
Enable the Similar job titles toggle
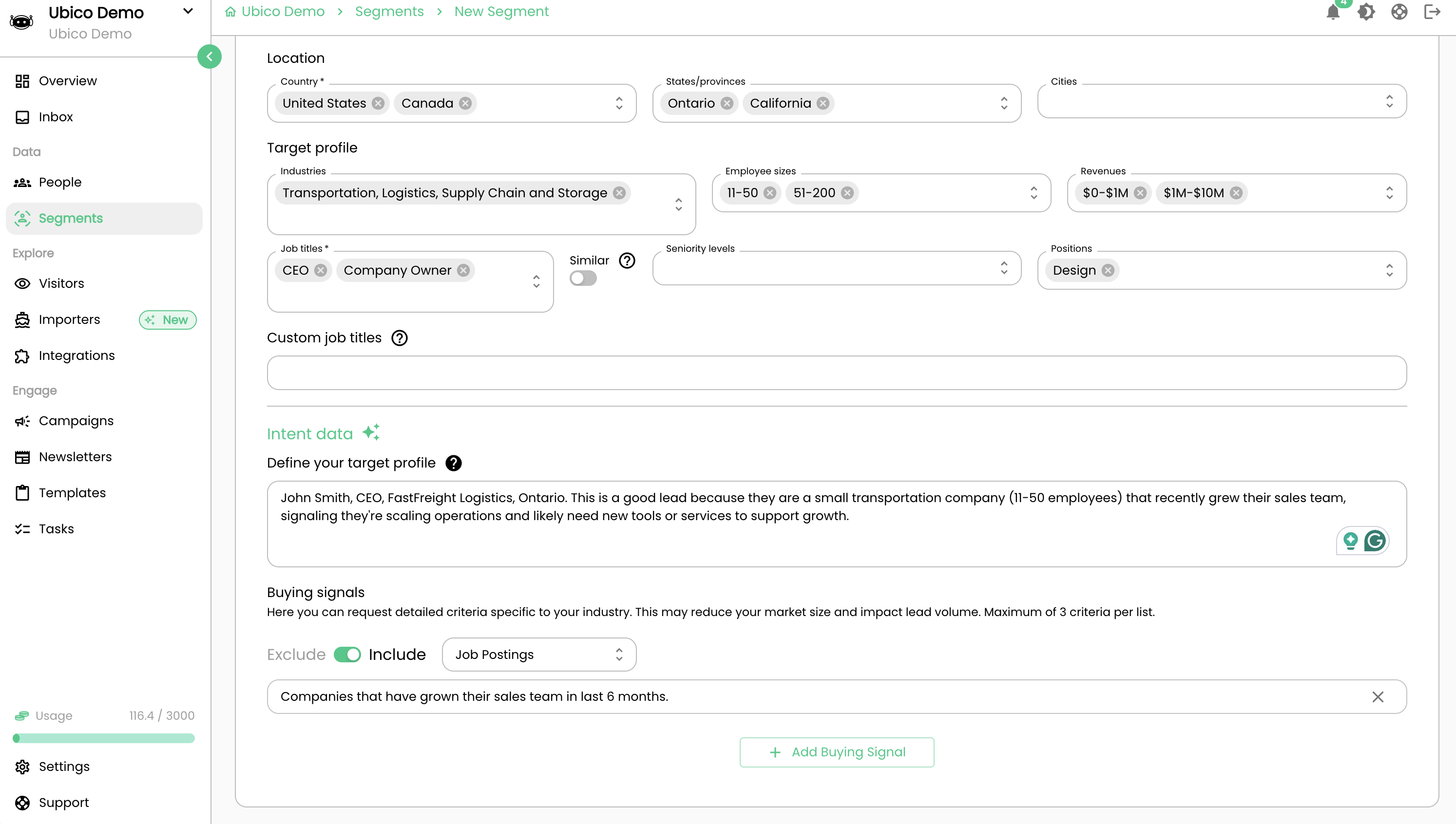pos(583,279)
